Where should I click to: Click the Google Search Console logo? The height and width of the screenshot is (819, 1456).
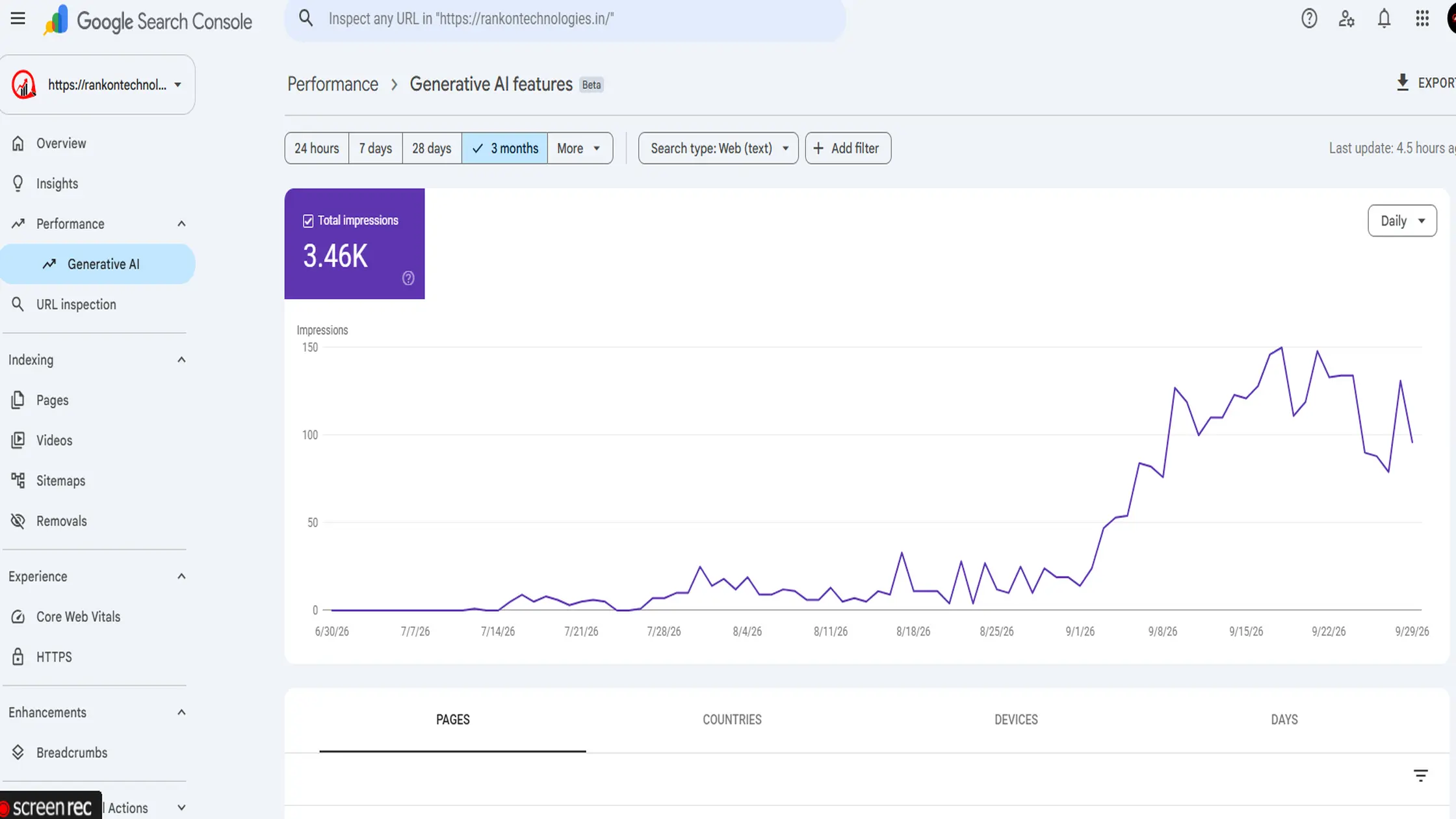[x=148, y=21]
